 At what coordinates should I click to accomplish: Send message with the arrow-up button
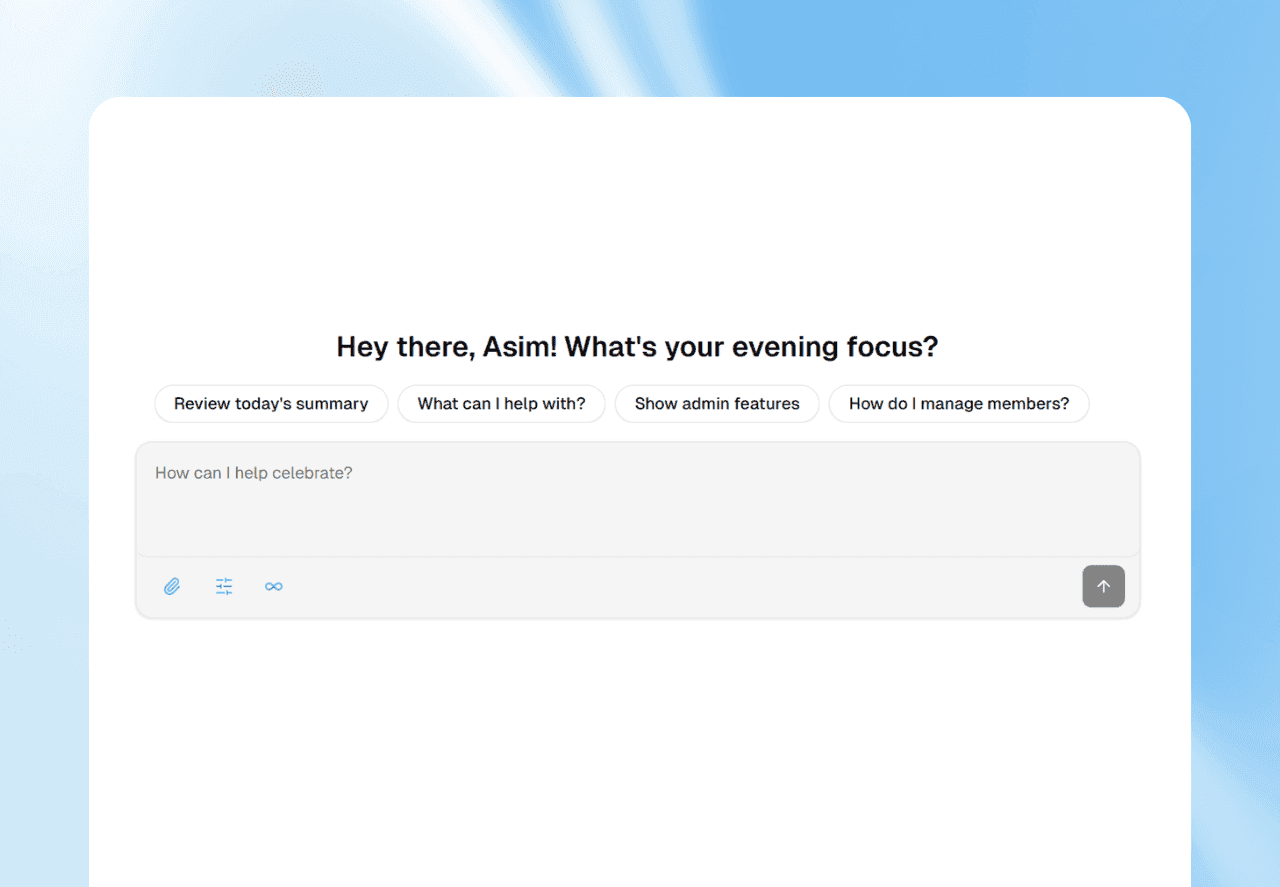(x=1103, y=587)
